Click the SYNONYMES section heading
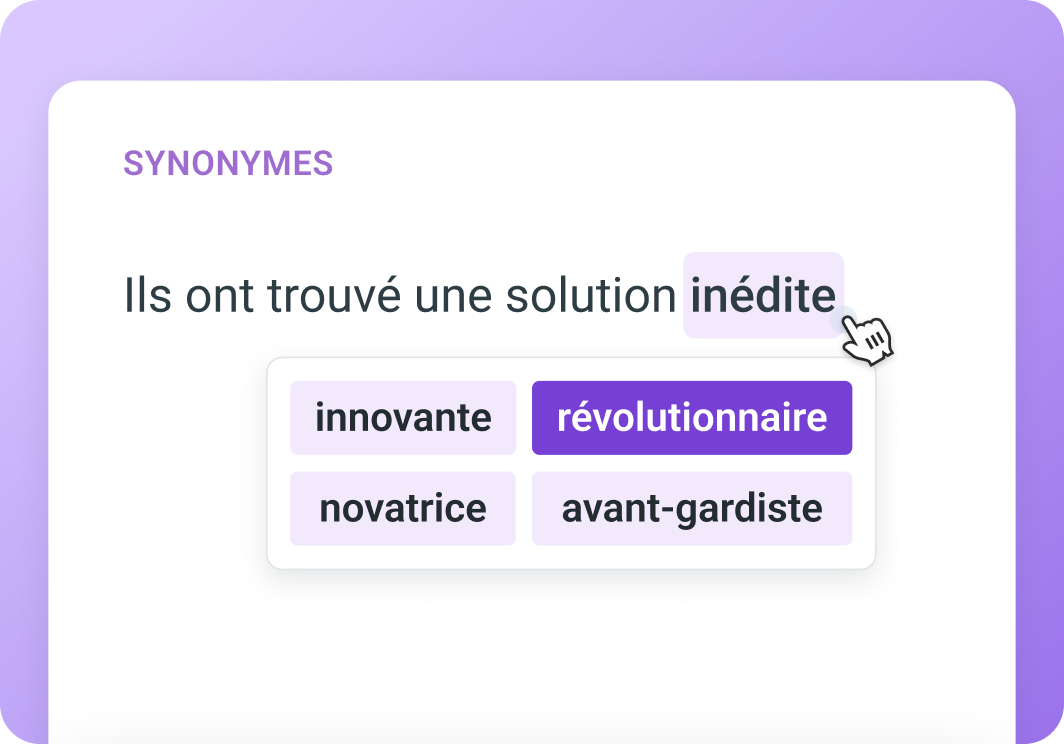The width and height of the screenshot is (1064, 744). [x=229, y=161]
